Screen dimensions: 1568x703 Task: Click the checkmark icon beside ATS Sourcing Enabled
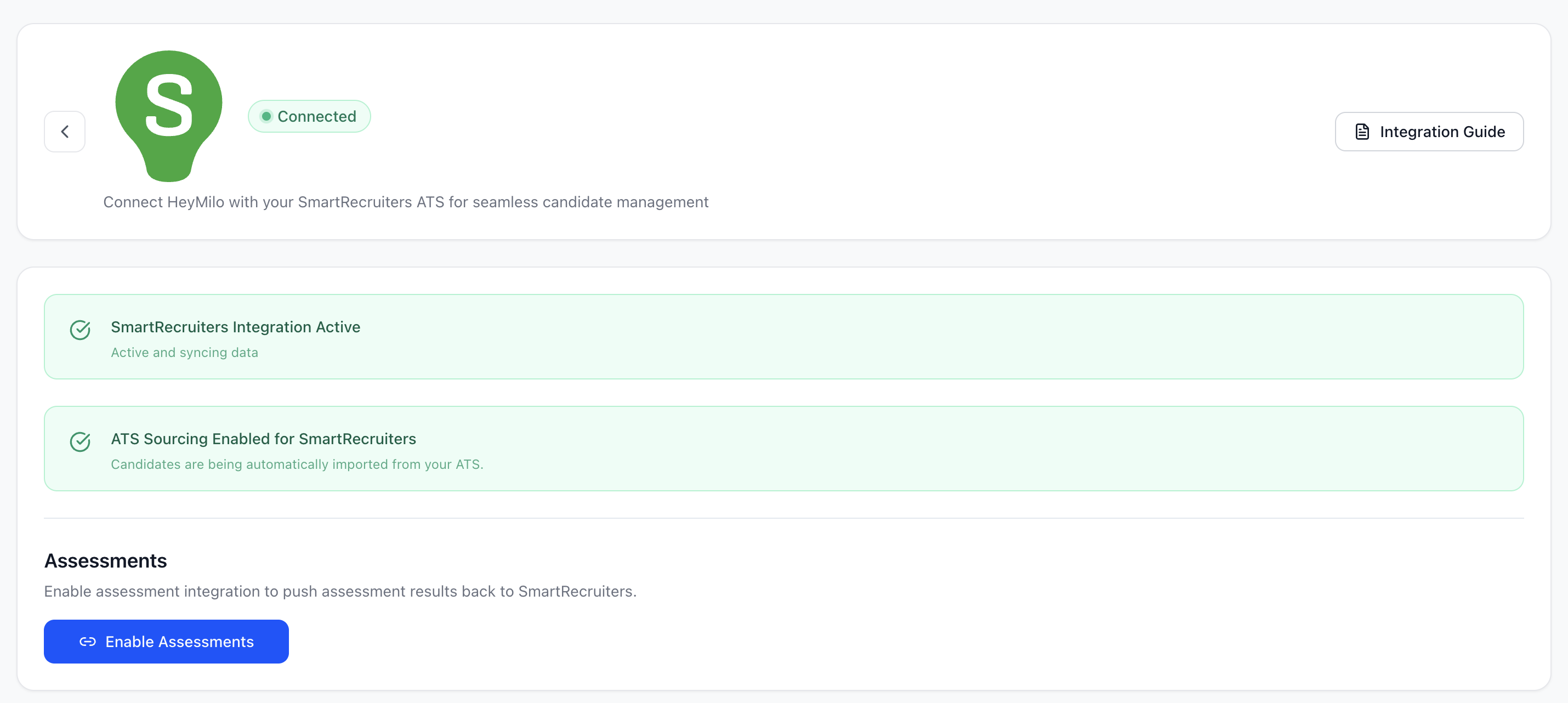click(x=81, y=442)
